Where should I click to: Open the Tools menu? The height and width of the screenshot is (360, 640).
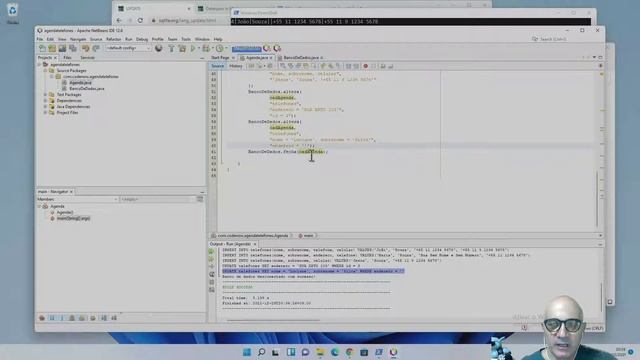pyautogui.click(x=186, y=39)
